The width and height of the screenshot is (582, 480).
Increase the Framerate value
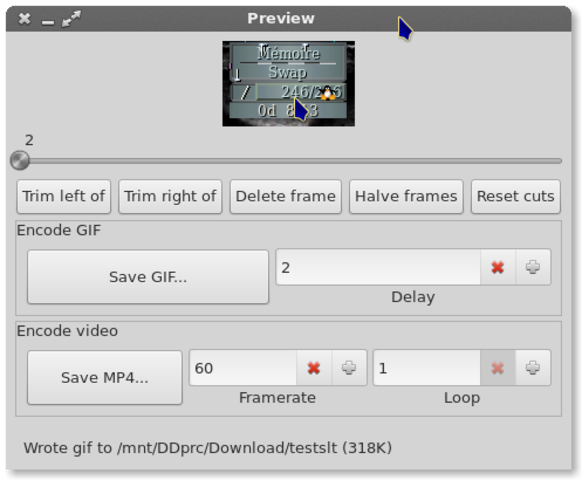click(x=349, y=368)
